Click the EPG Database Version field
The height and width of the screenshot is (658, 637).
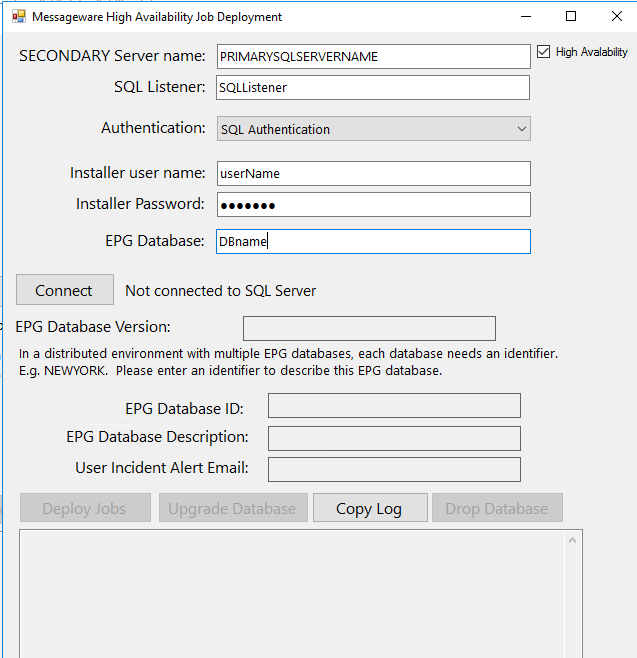tap(369, 329)
